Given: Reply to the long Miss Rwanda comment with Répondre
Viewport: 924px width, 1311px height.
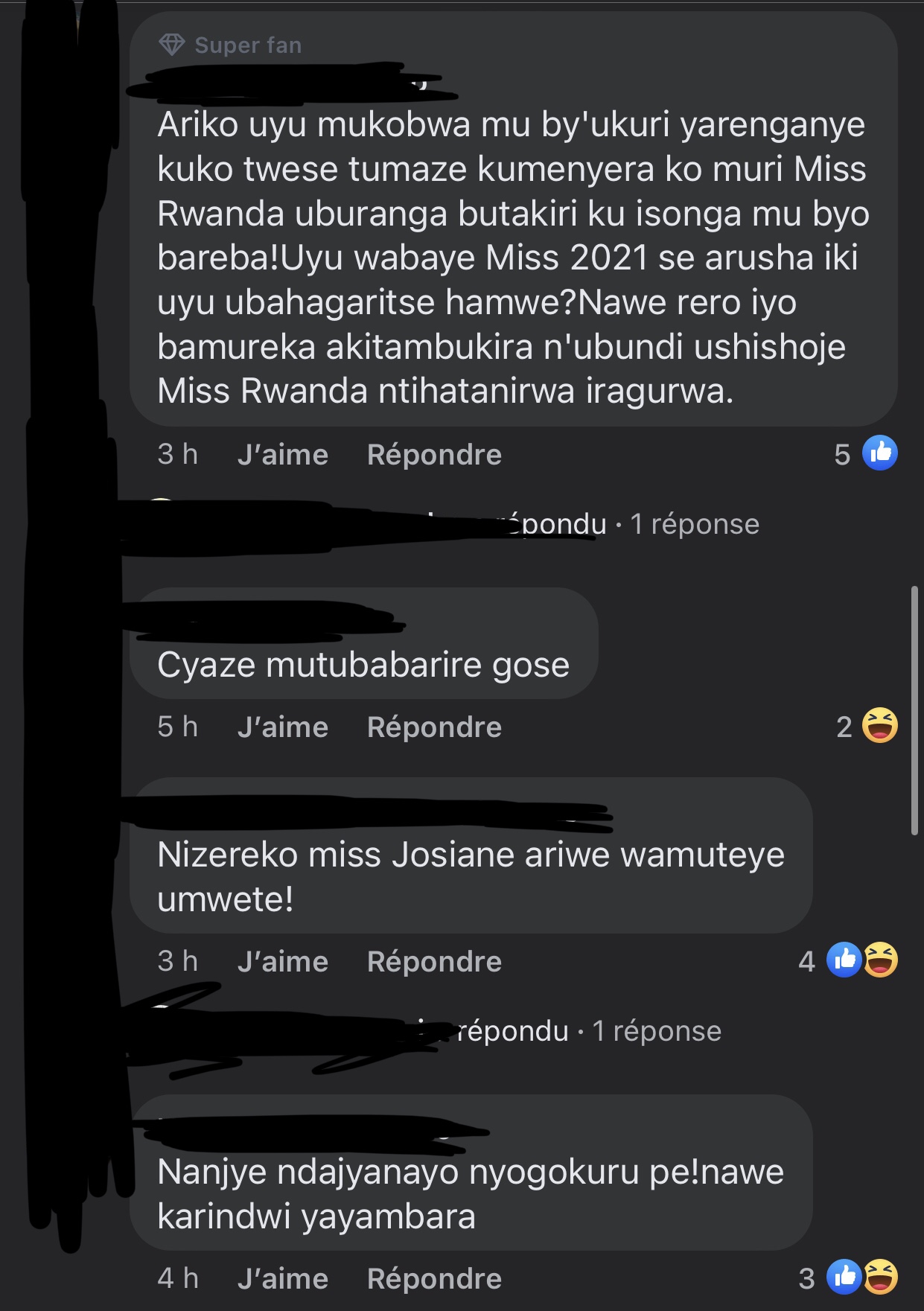Looking at the screenshot, I should coord(434,454).
